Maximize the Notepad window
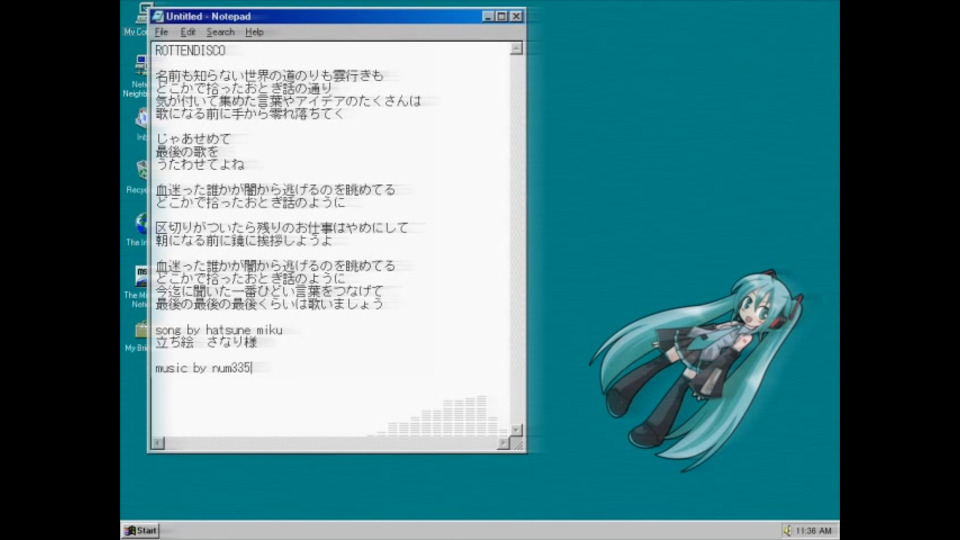Screen dimensions: 960x540 coord(501,17)
